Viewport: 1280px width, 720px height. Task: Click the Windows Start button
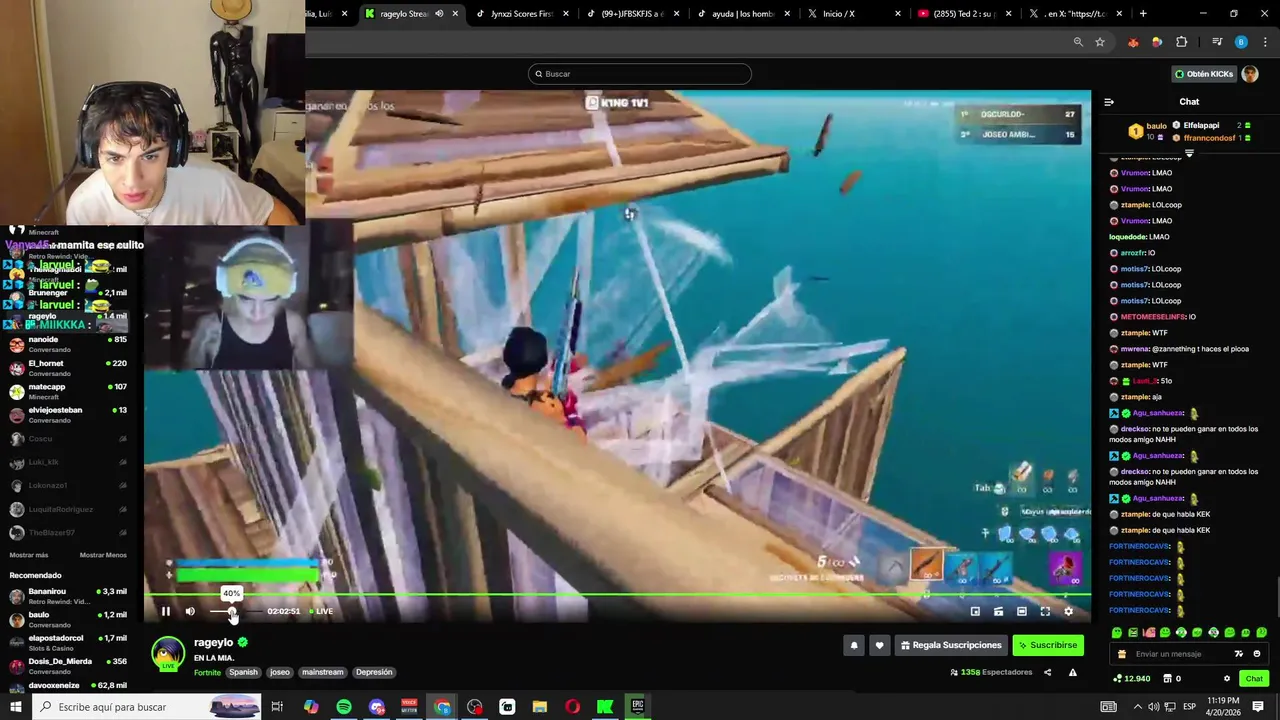[x=16, y=707]
